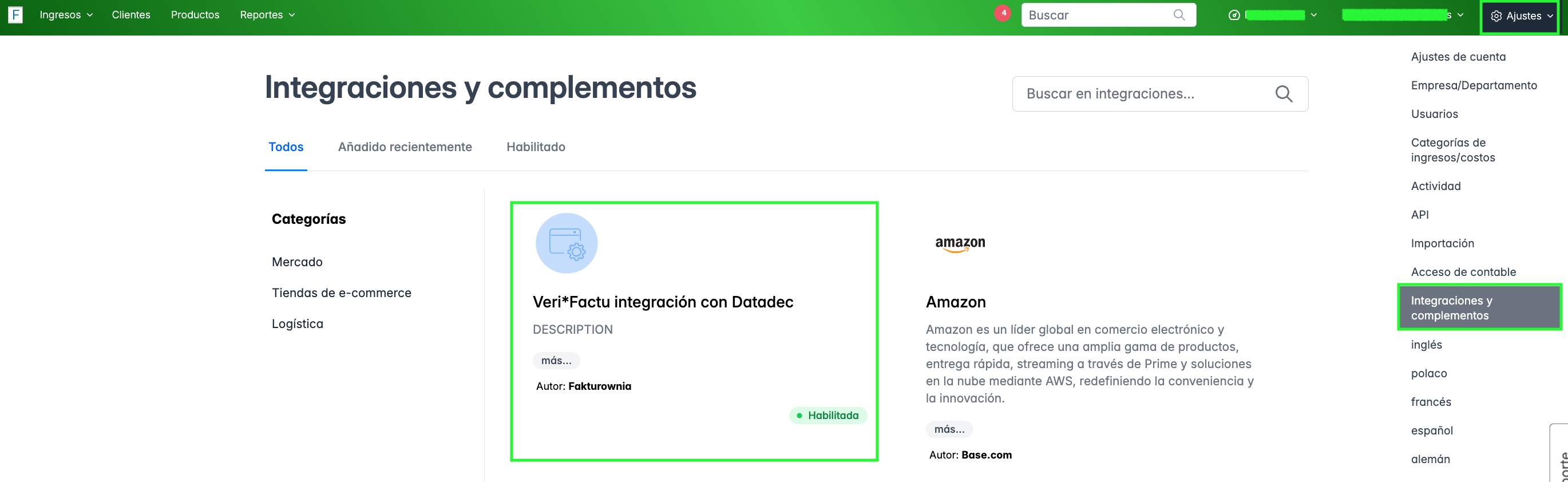Choose polaco language

tap(1428, 374)
